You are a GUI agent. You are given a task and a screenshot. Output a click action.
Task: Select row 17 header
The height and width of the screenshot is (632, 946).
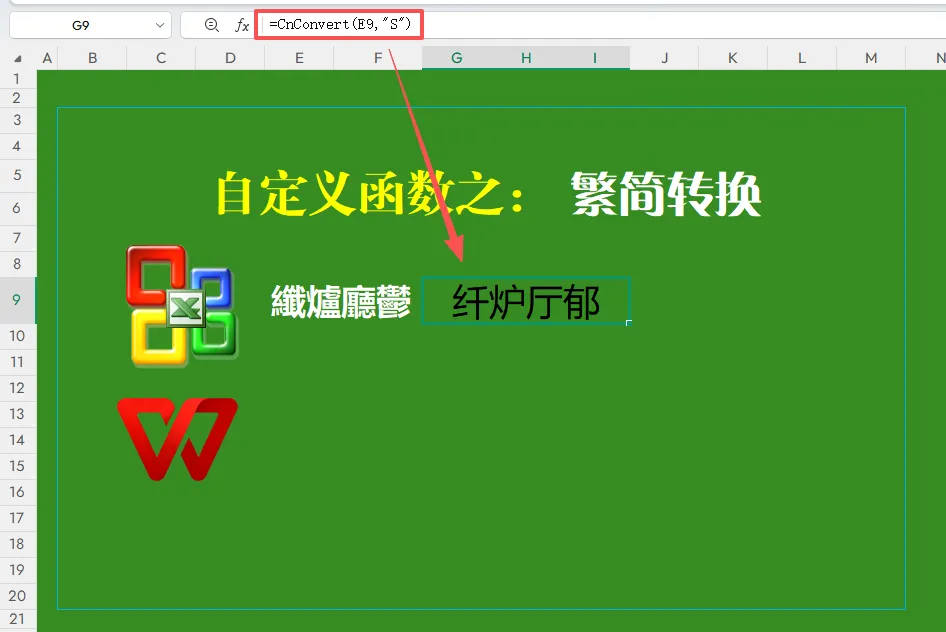pyautogui.click(x=17, y=517)
